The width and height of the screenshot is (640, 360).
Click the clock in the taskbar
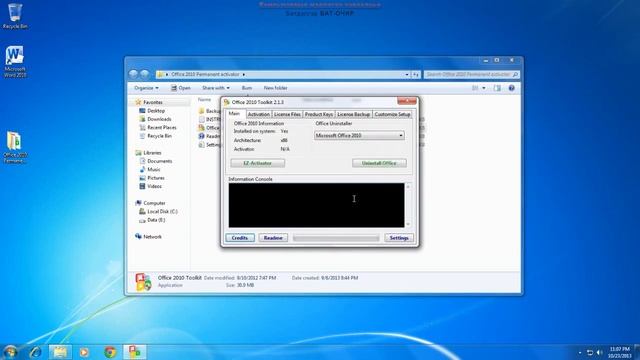click(620, 353)
